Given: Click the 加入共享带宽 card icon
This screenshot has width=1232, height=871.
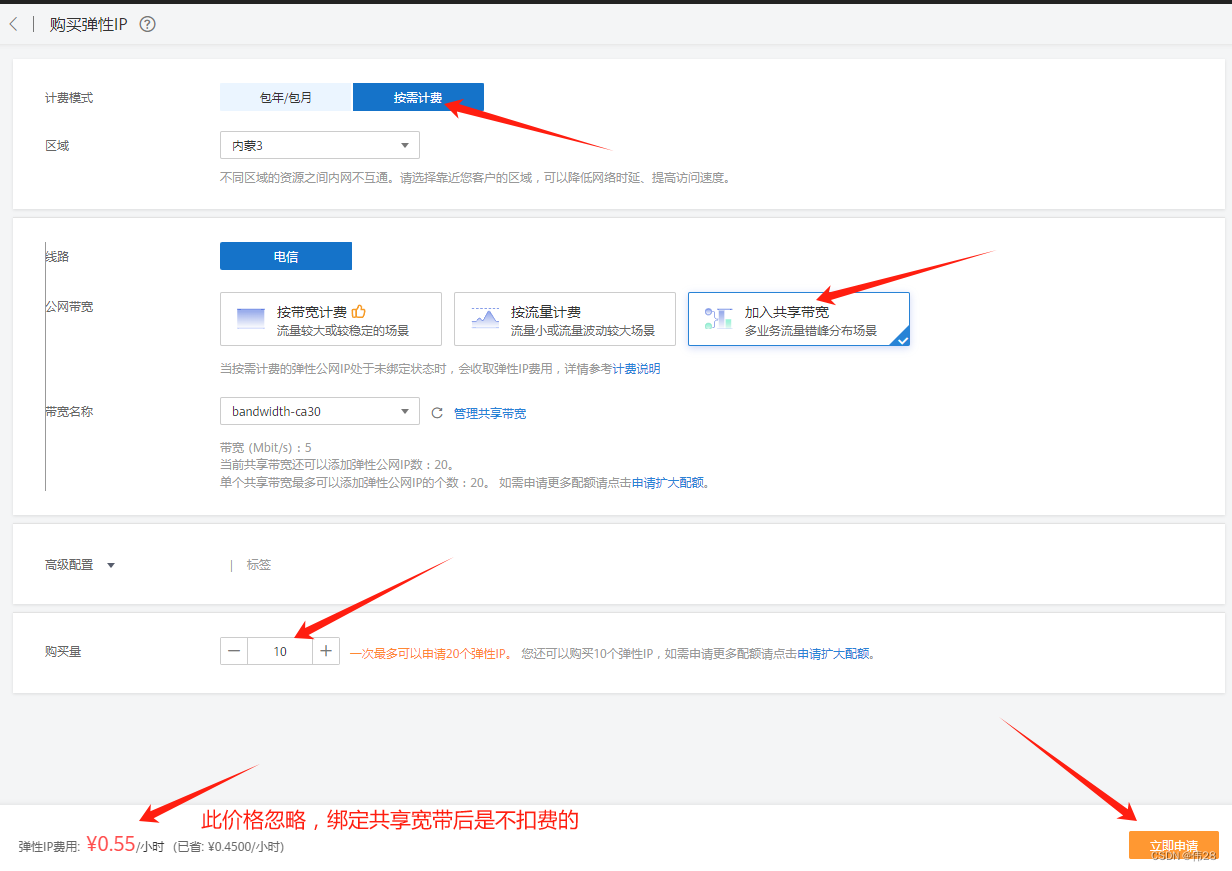Looking at the screenshot, I should [x=717, y=318].
